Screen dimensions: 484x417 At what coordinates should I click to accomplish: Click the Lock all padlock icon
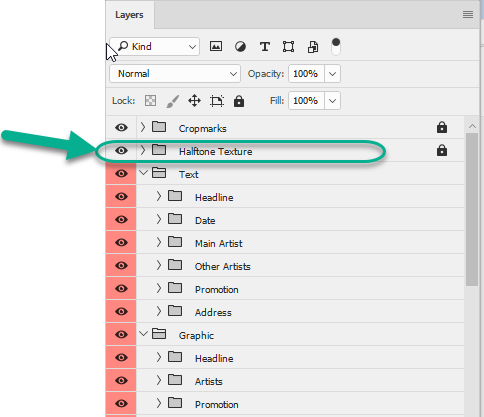(x=239, y=101)
